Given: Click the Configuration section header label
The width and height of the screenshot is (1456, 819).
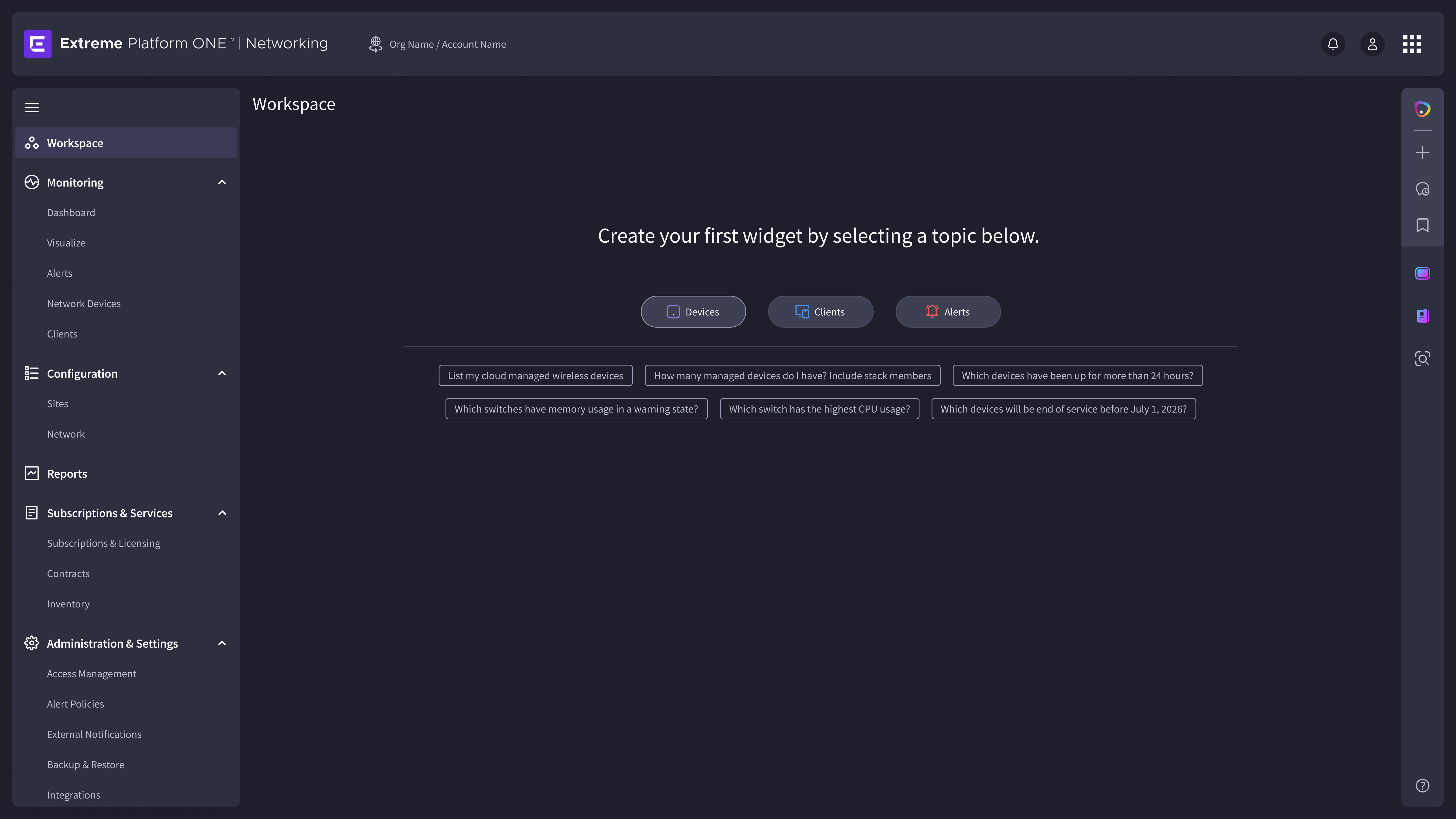Looking at the screenshot, I should 82,374.
